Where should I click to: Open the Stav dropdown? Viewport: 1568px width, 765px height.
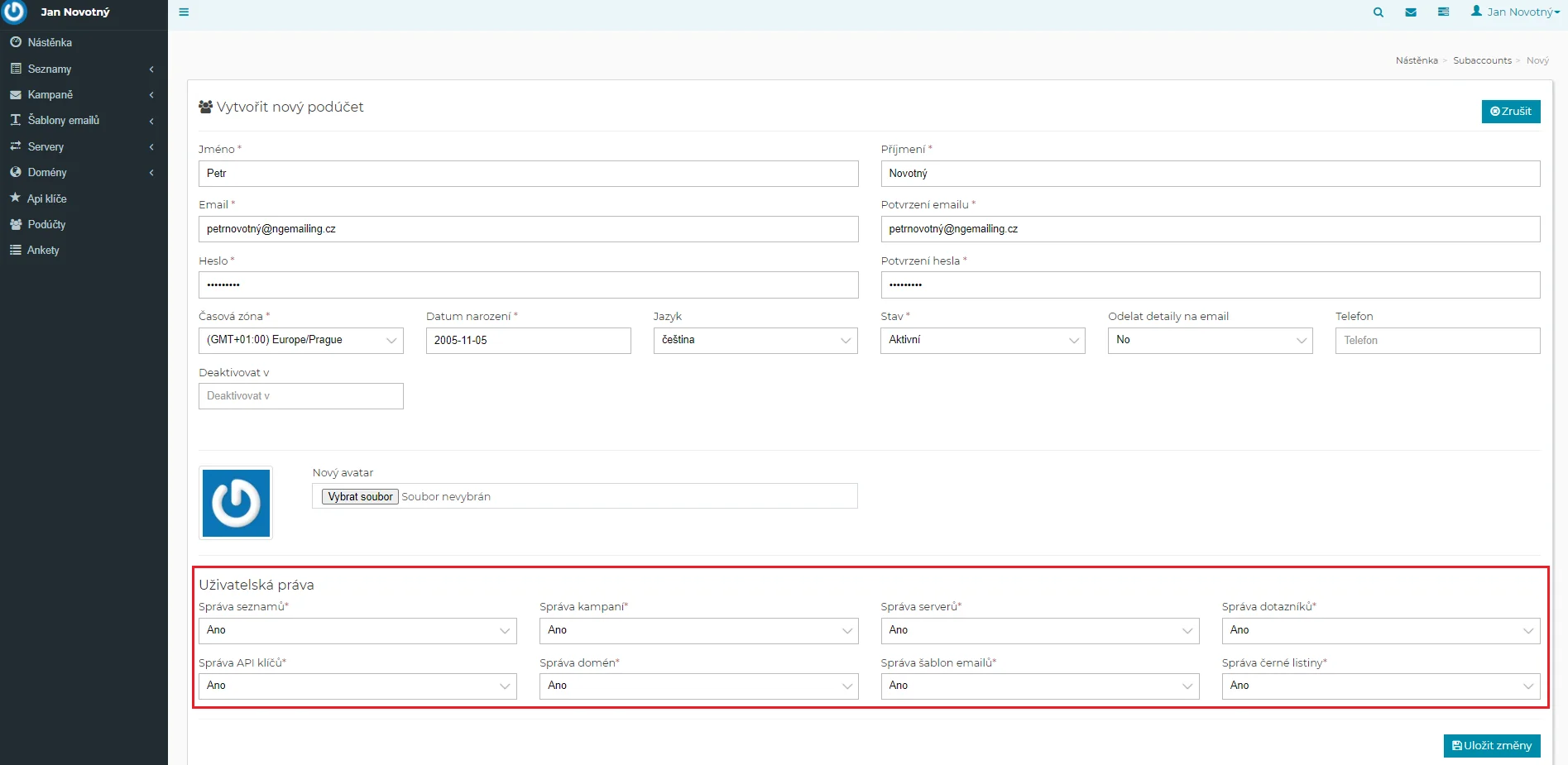(x=982, y=340)
